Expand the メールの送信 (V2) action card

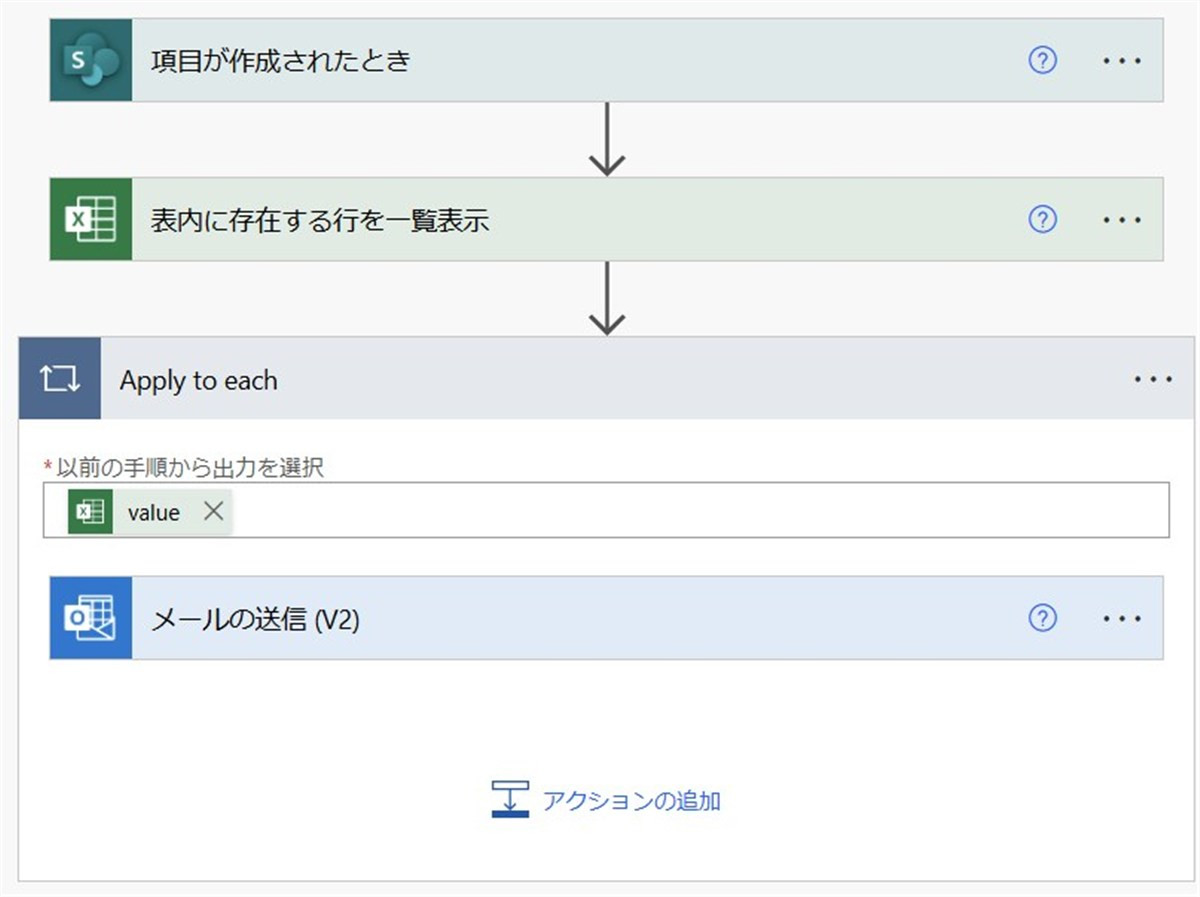click(x=600, y=619)
